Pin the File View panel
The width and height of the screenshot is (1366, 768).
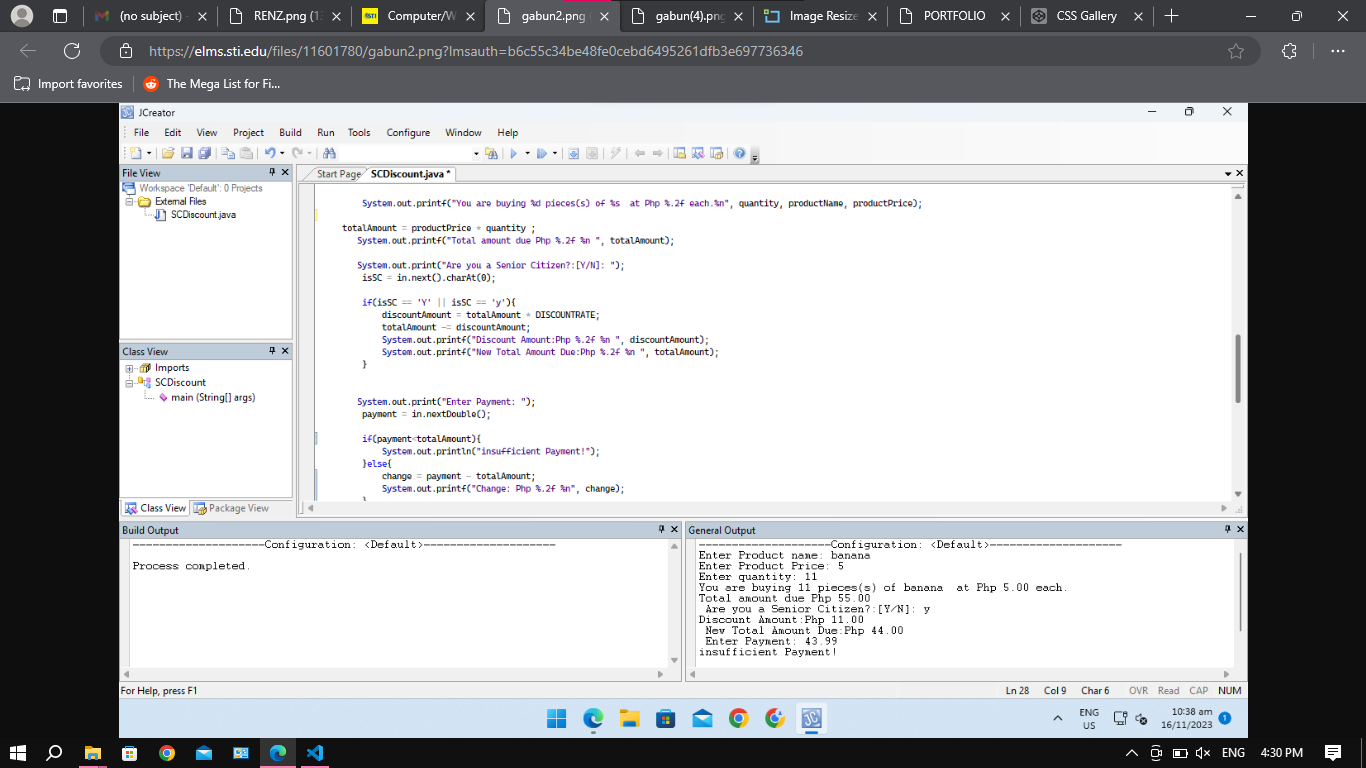[x=272, y=173]
